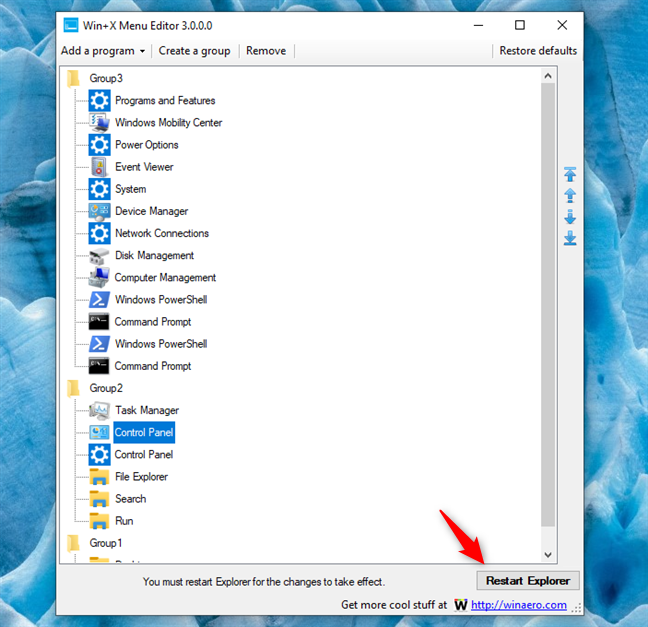Click the Move to top arrow icon
The width and height of the screenshot is (648, 627).
(x=570, y=174)
